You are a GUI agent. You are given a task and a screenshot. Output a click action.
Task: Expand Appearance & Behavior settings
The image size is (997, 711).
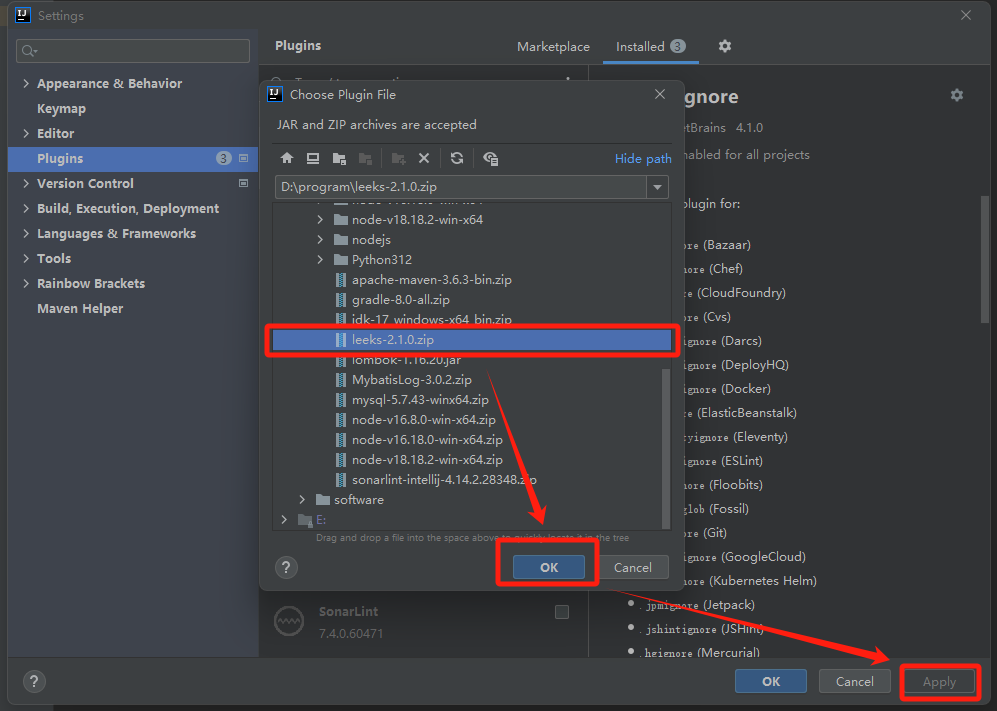click(26, 83)
